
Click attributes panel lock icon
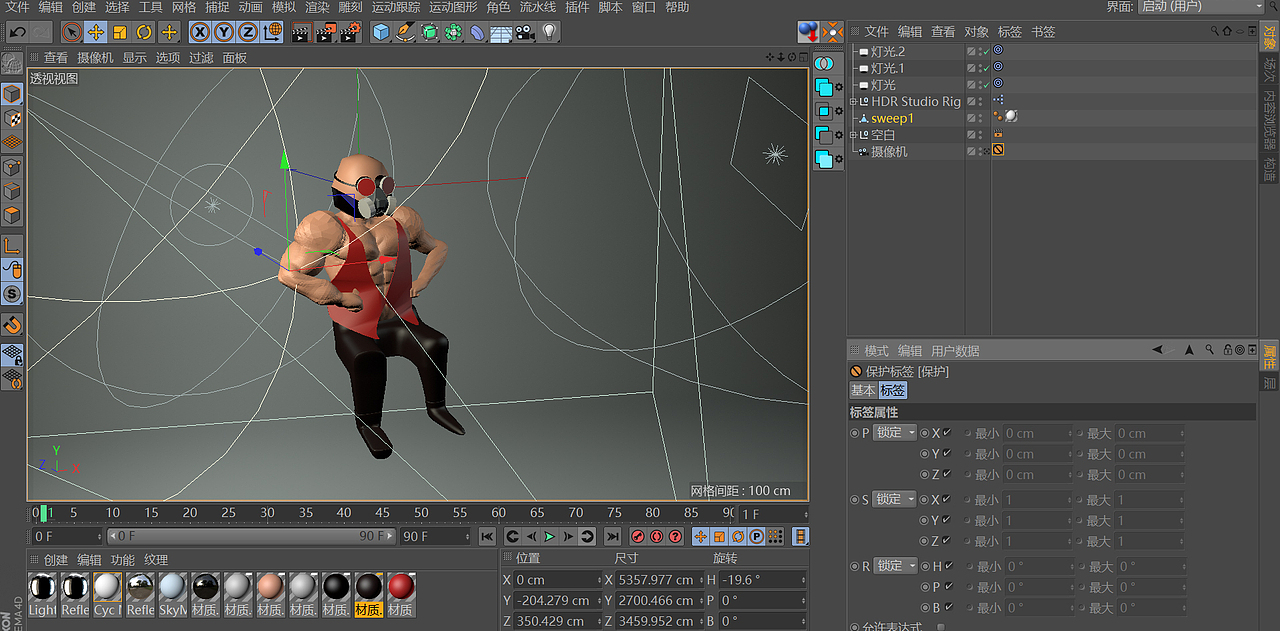(1226, 351)
